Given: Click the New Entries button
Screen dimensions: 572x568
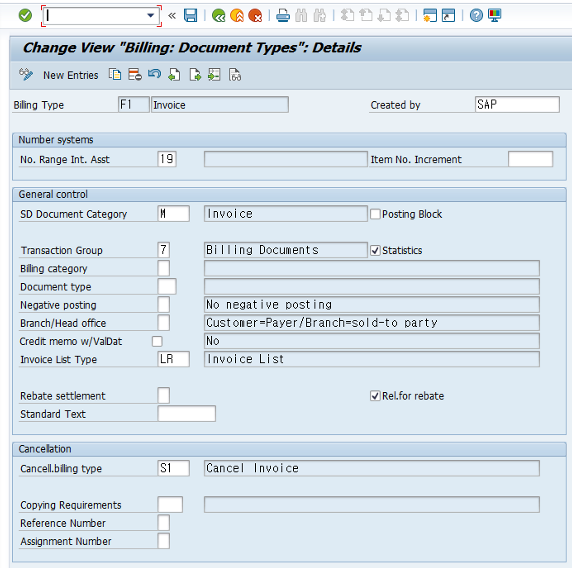Looking at the screenshot, I should coord(71,75).
